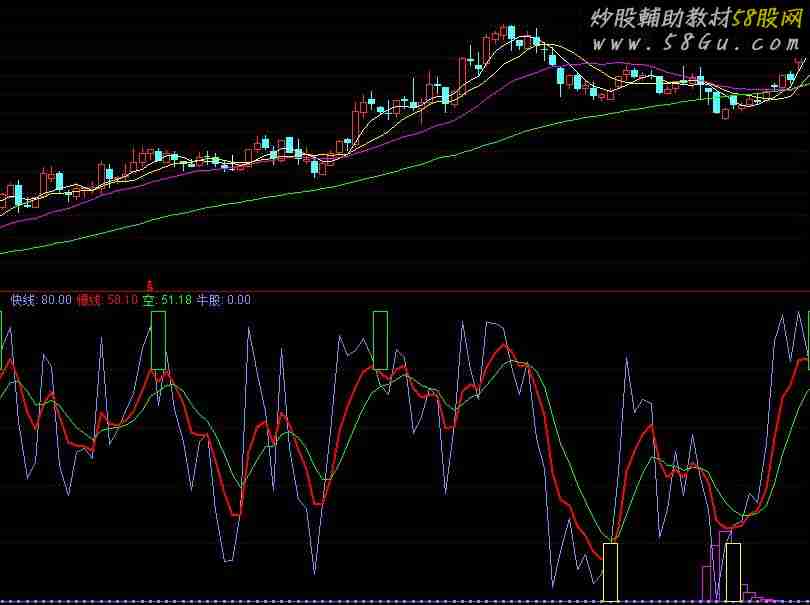Click the small red marker above the indicator divider
The height and width of the screenshot is (605, 810).
pos(150,285)
